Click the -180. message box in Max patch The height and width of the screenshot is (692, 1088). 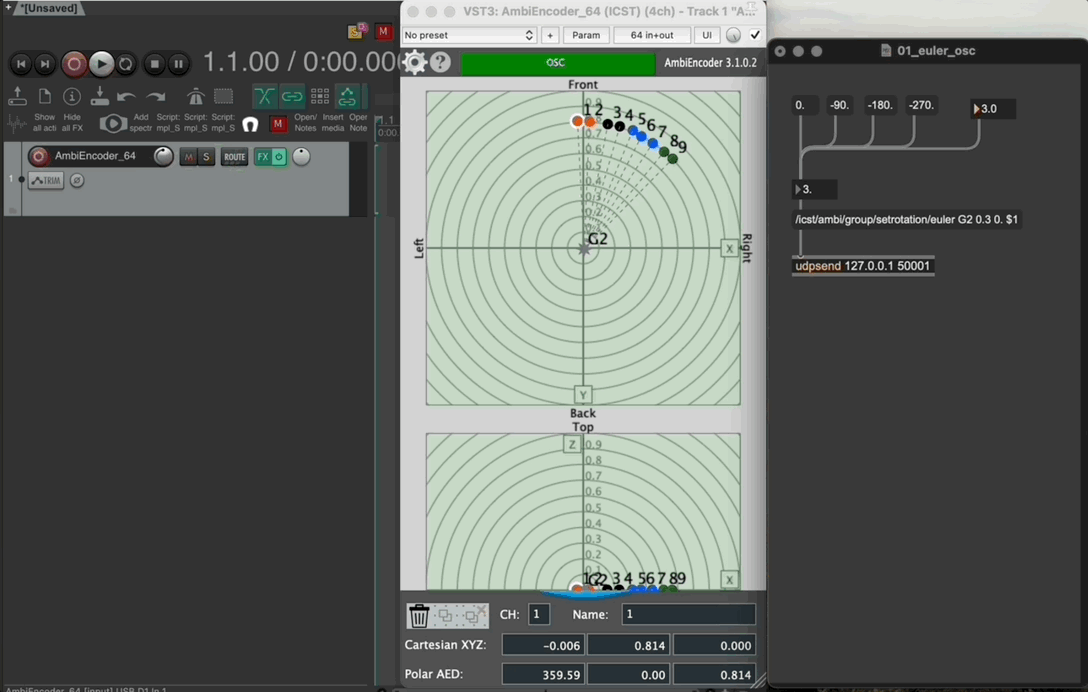point(881,105)
